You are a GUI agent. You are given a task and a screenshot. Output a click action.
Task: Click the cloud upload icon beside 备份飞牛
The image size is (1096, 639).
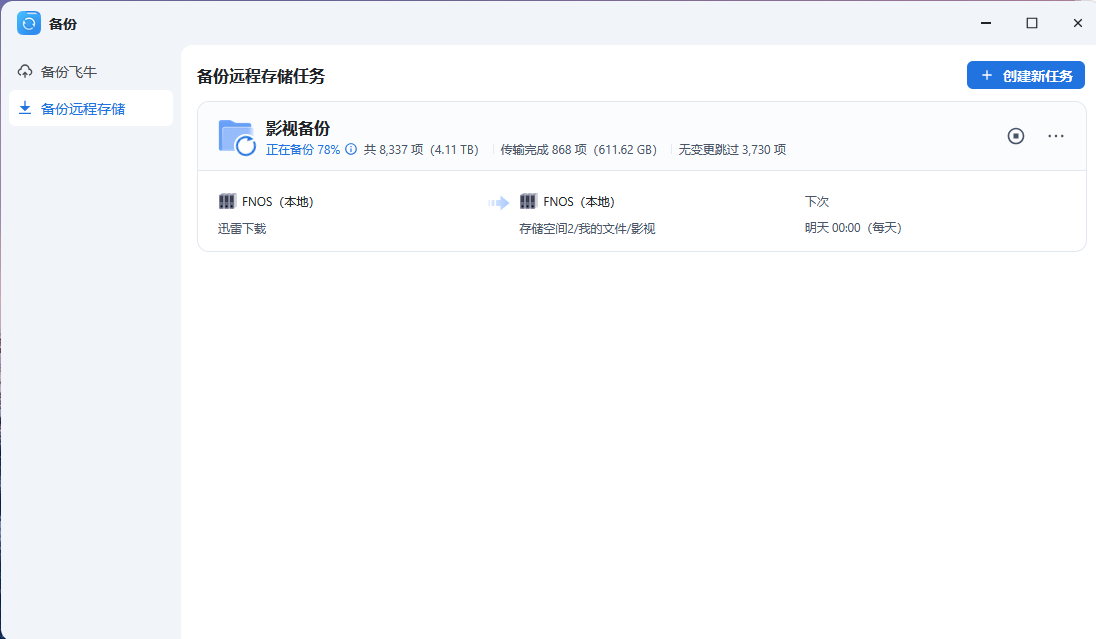(x=25, y=71)
